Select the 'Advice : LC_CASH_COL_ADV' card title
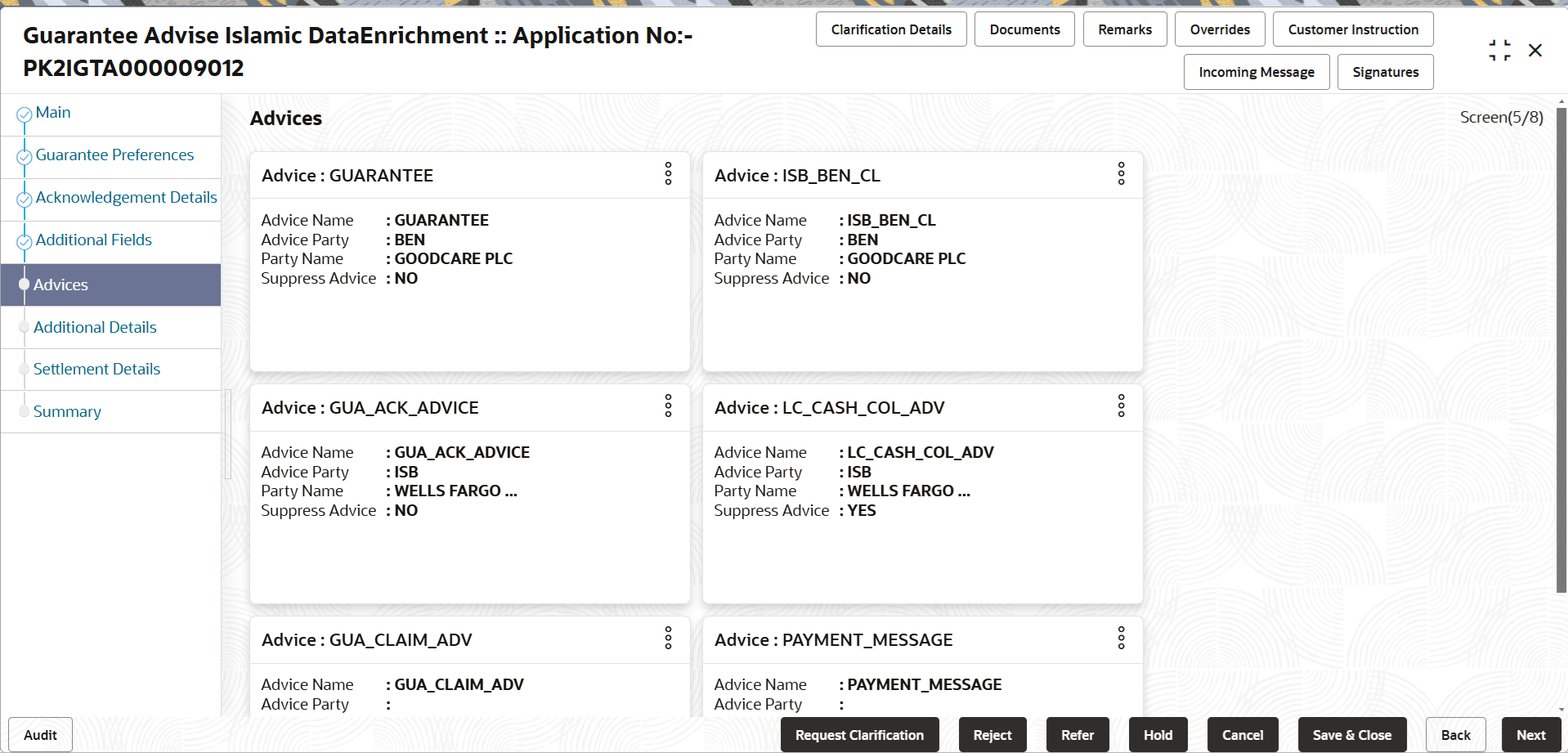Viewport: 1568px width, 753px height. (830, 408)
